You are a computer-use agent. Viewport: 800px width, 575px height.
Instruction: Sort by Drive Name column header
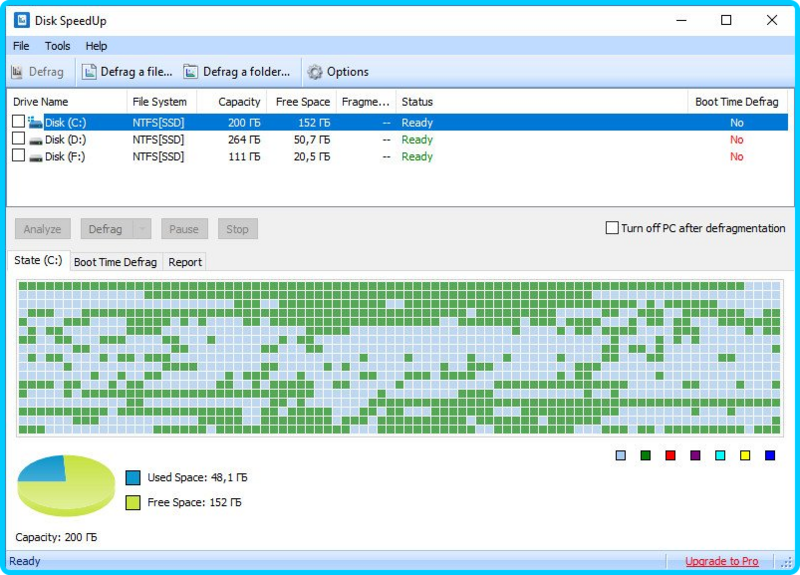tap(67, 102)
